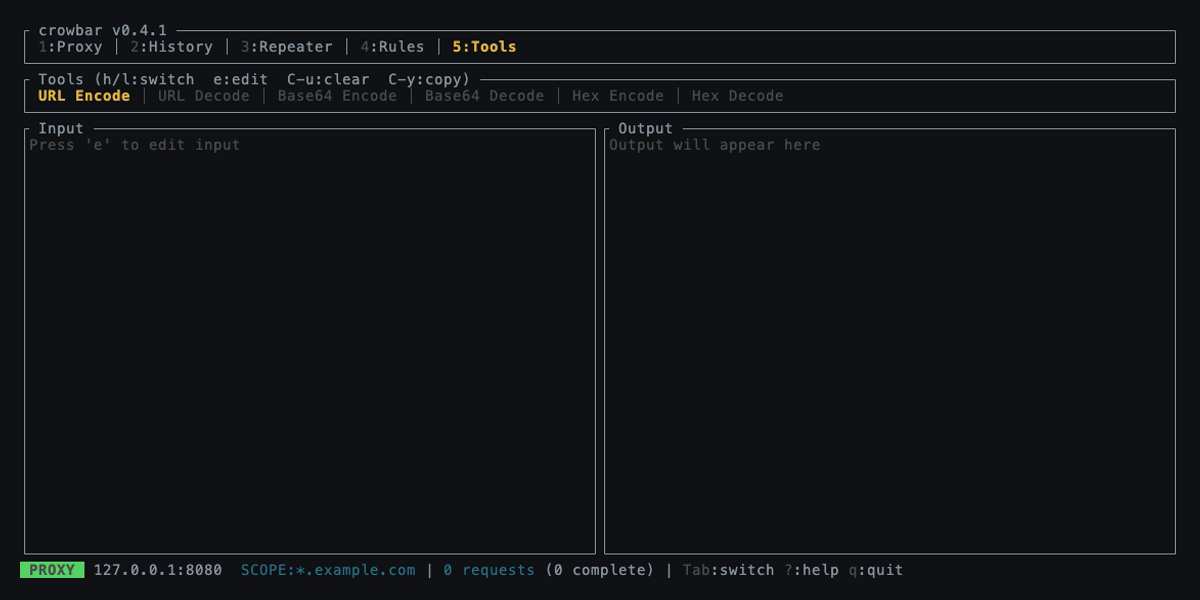Image resolution: width=1200 pixels, height=600 pixels.
Task: Click the green PROXY status badge
Action: 52,570
